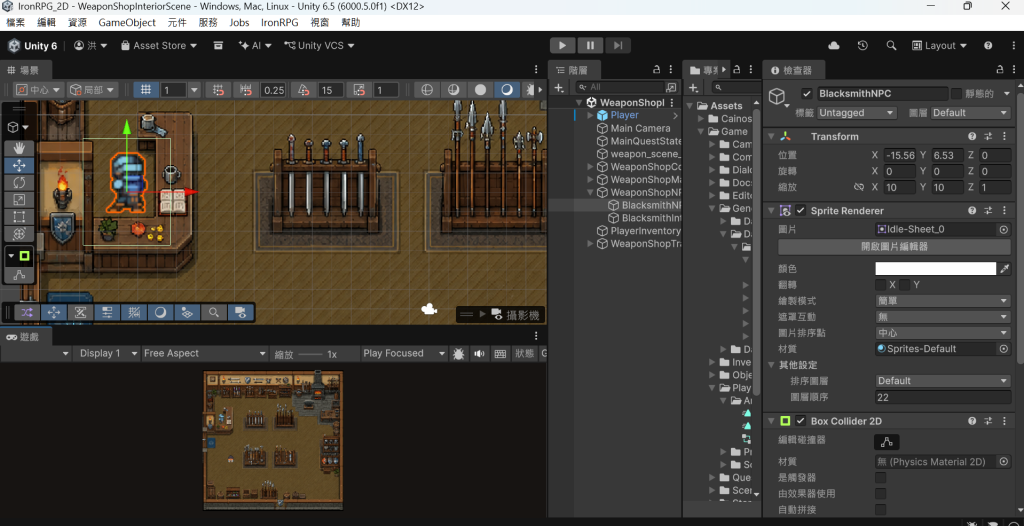Screen dimensions: 1024x526
Task: Open the Tag dropdown showing Untagged
Action: click(857, 112)
